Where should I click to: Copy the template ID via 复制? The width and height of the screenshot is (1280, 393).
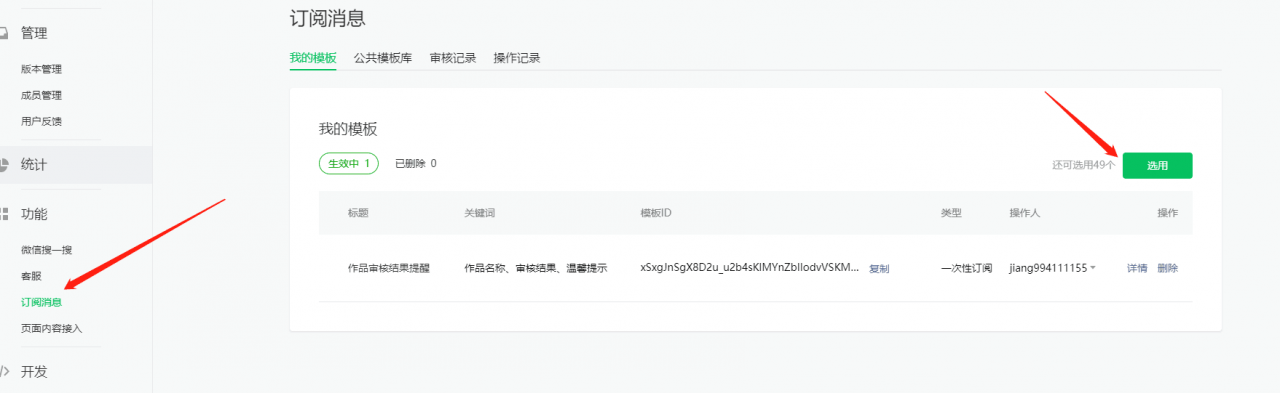(x=879, y=268)
